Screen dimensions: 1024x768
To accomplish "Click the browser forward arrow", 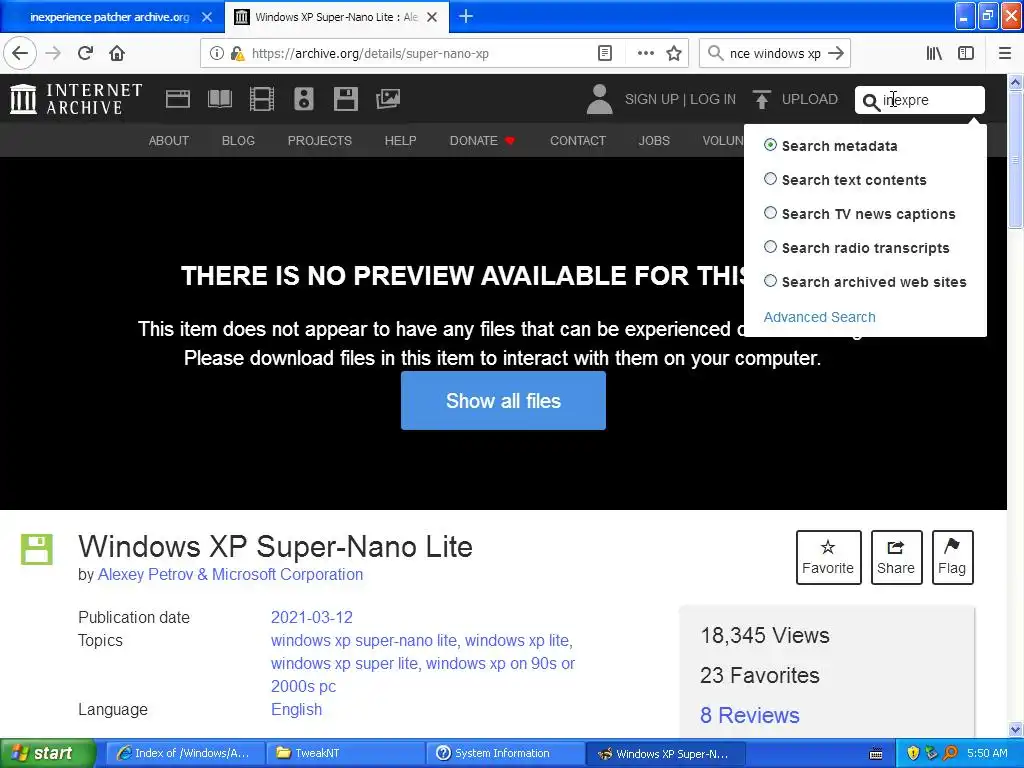I will 54,54.
